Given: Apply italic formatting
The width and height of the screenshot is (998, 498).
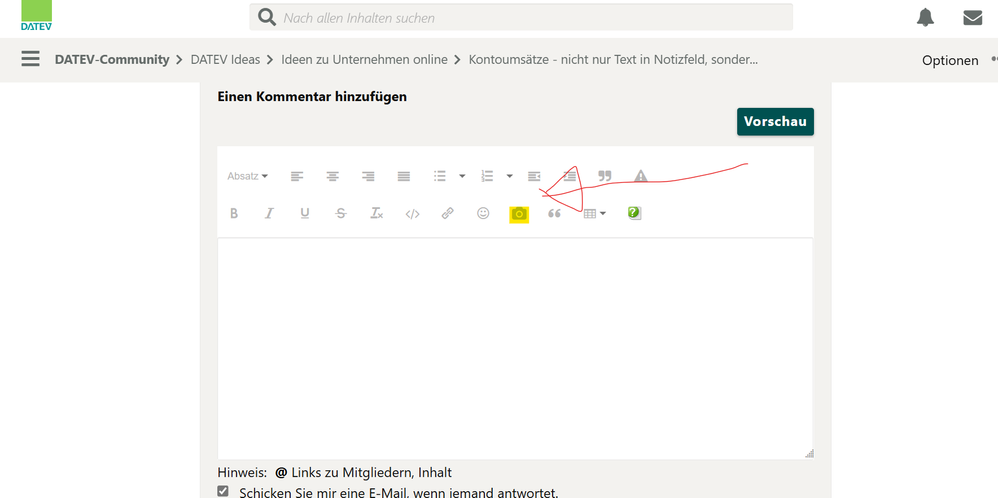Looking at the screenshot, I should 269,214.
